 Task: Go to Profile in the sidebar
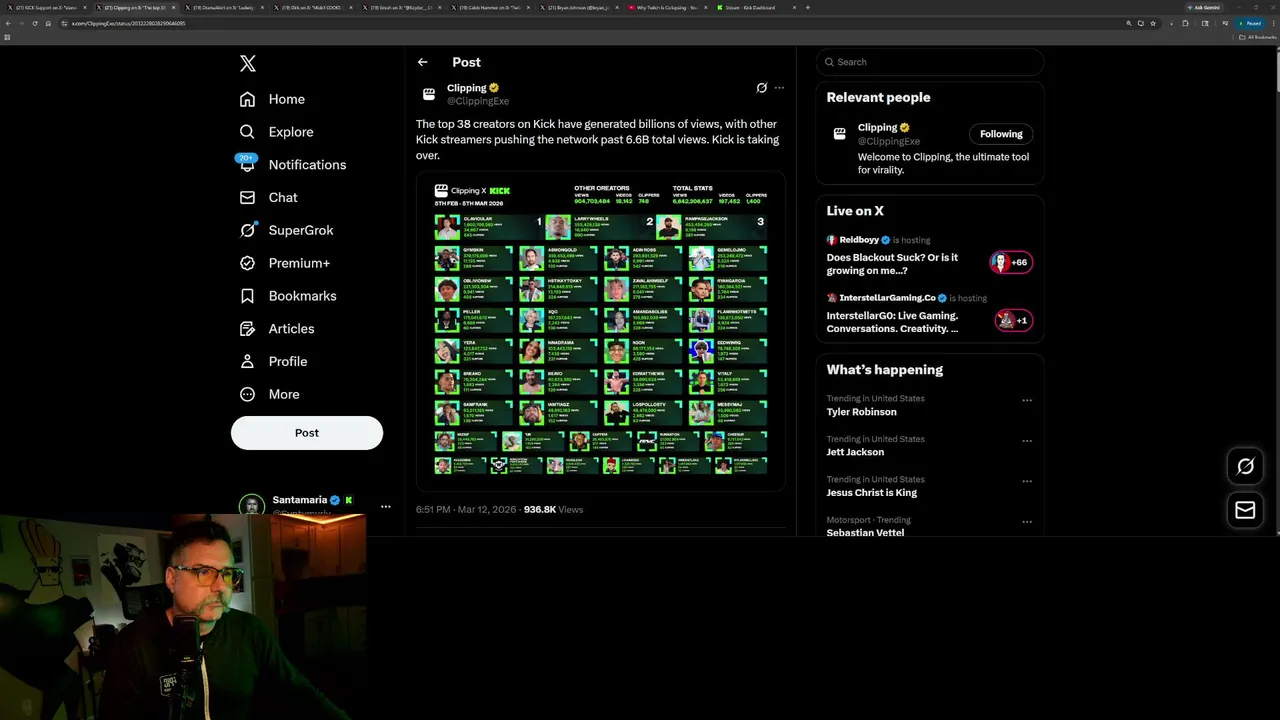click(x=273, y=361)
